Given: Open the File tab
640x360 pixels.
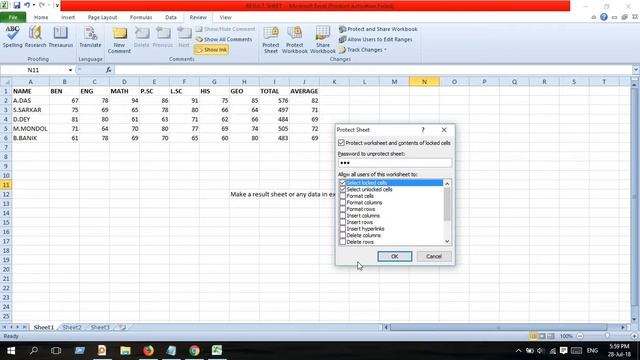Looking at the screenshot, I should pyautogui.click(x=13, y=18).
